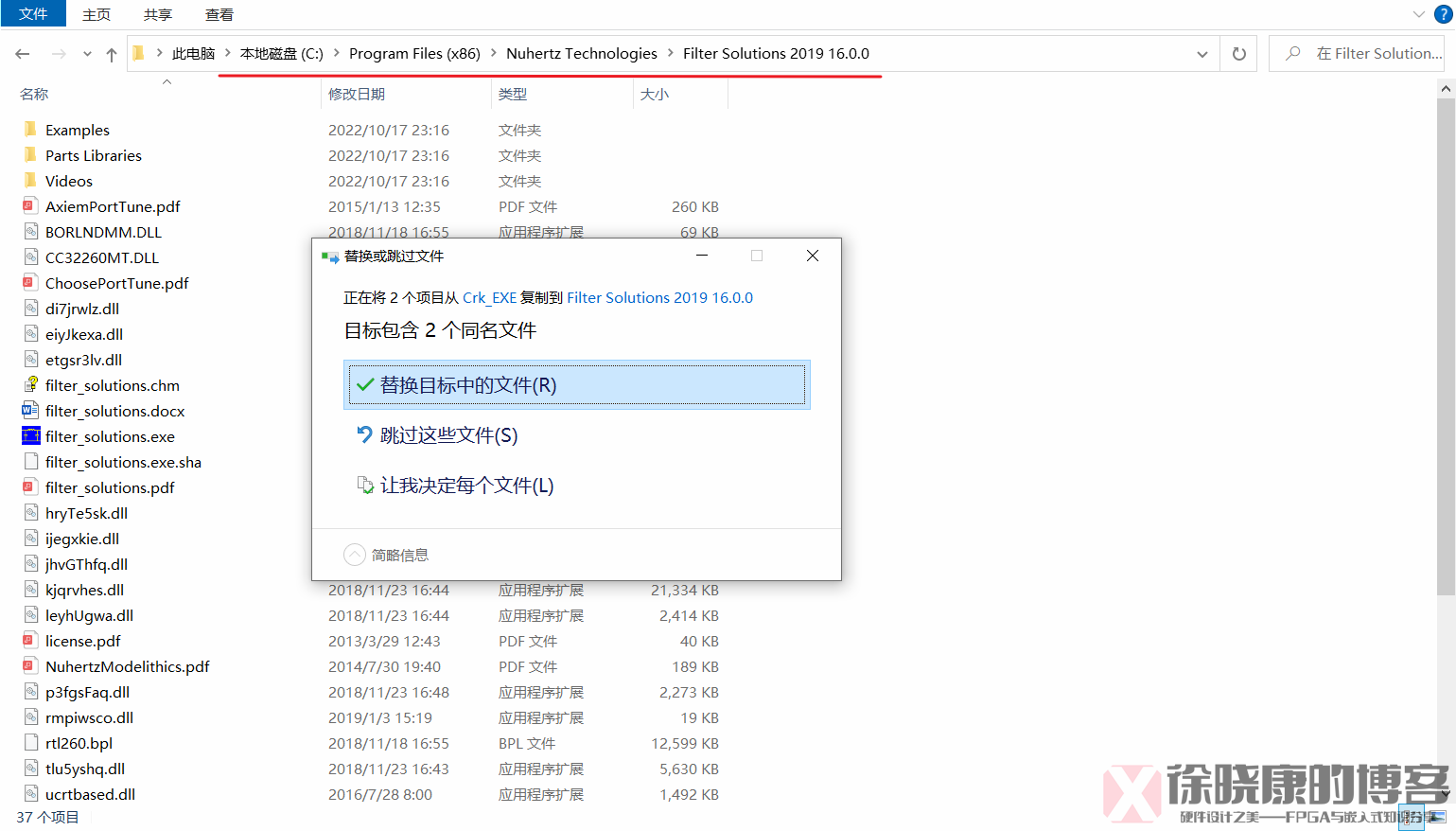
Task: Switch to the 查看 ribbon tab
Action: click(x=219, y=15)
